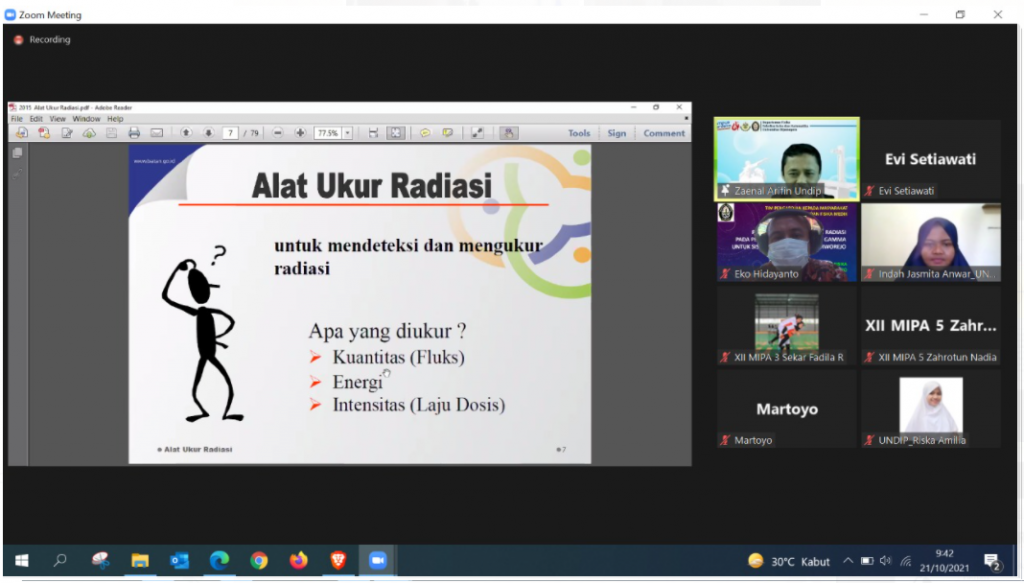Go to next page with down arrow

click(208, 133)
